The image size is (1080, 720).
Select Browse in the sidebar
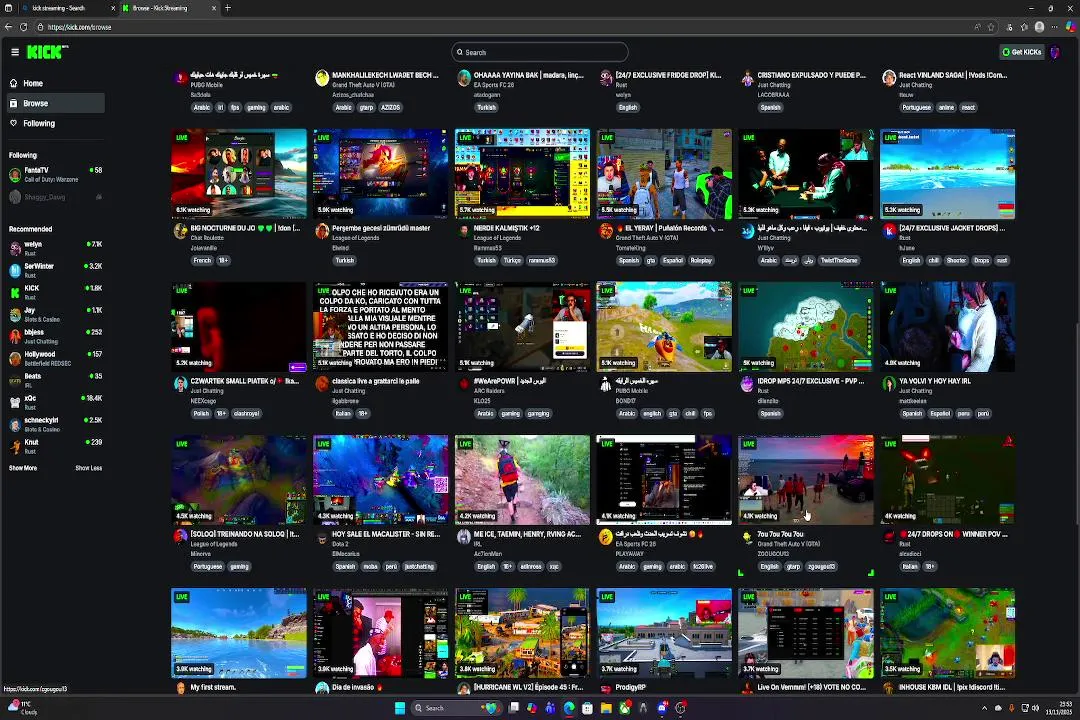coord(56,103)
